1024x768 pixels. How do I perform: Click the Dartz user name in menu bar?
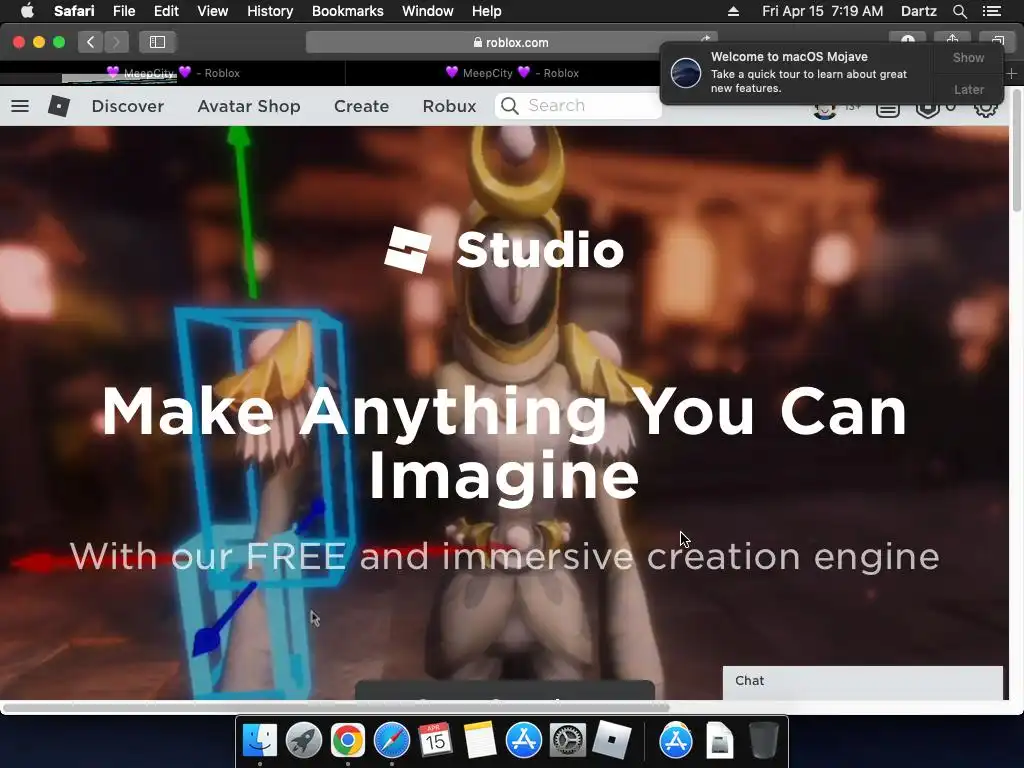[918, 11]
